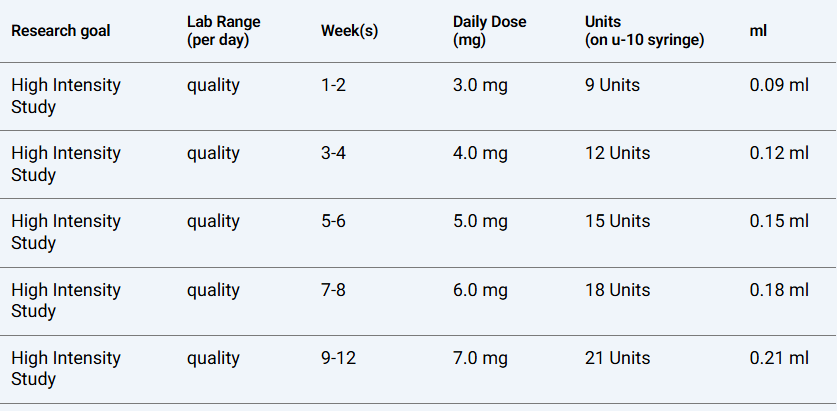Click the Week(s) column header

click(349, 30)
